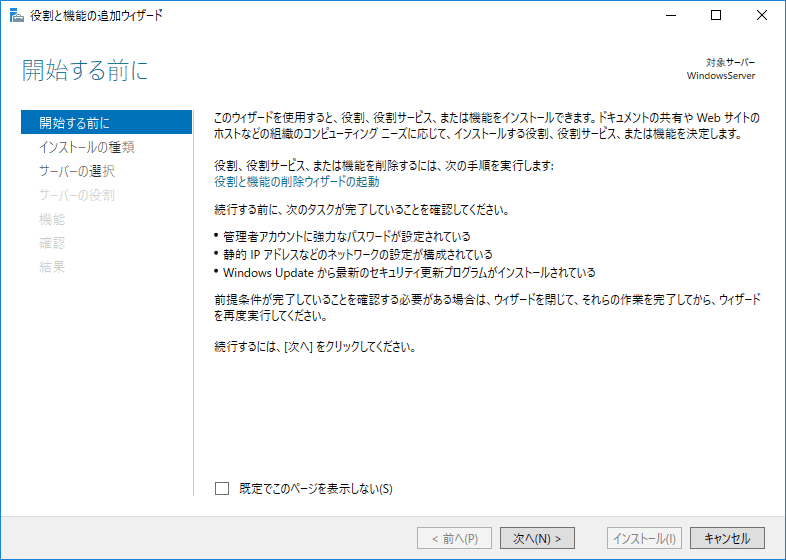
Task: Open the 役割と機能の削除ウィザードの起動 link
Action: point(296,182)
